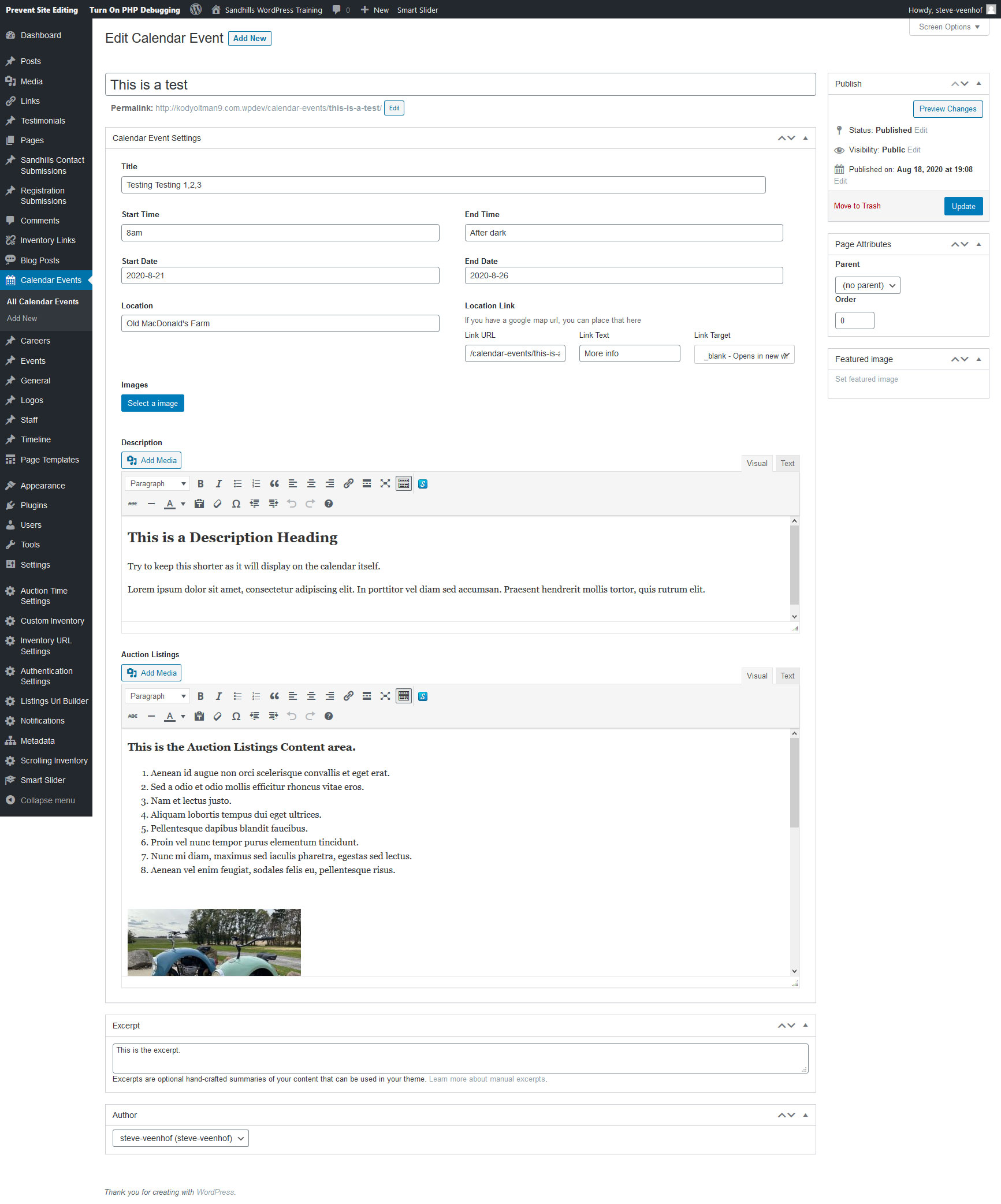This screenshot has width=1001, height=1204.
Task: Click Edit button next to permalink
Action: 394,108
